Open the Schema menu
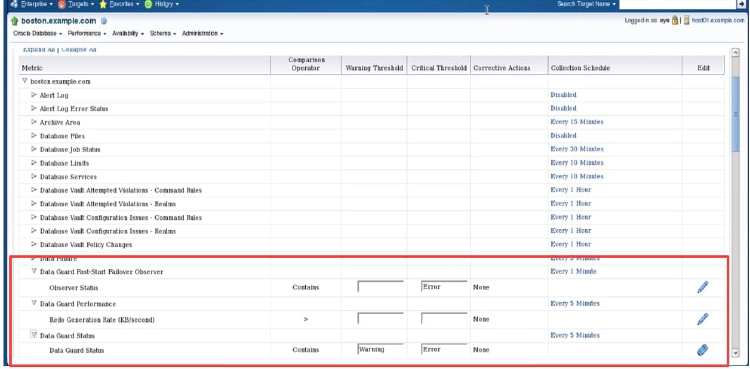This screenshot has height=369, width=750. (x=163, y=34)
